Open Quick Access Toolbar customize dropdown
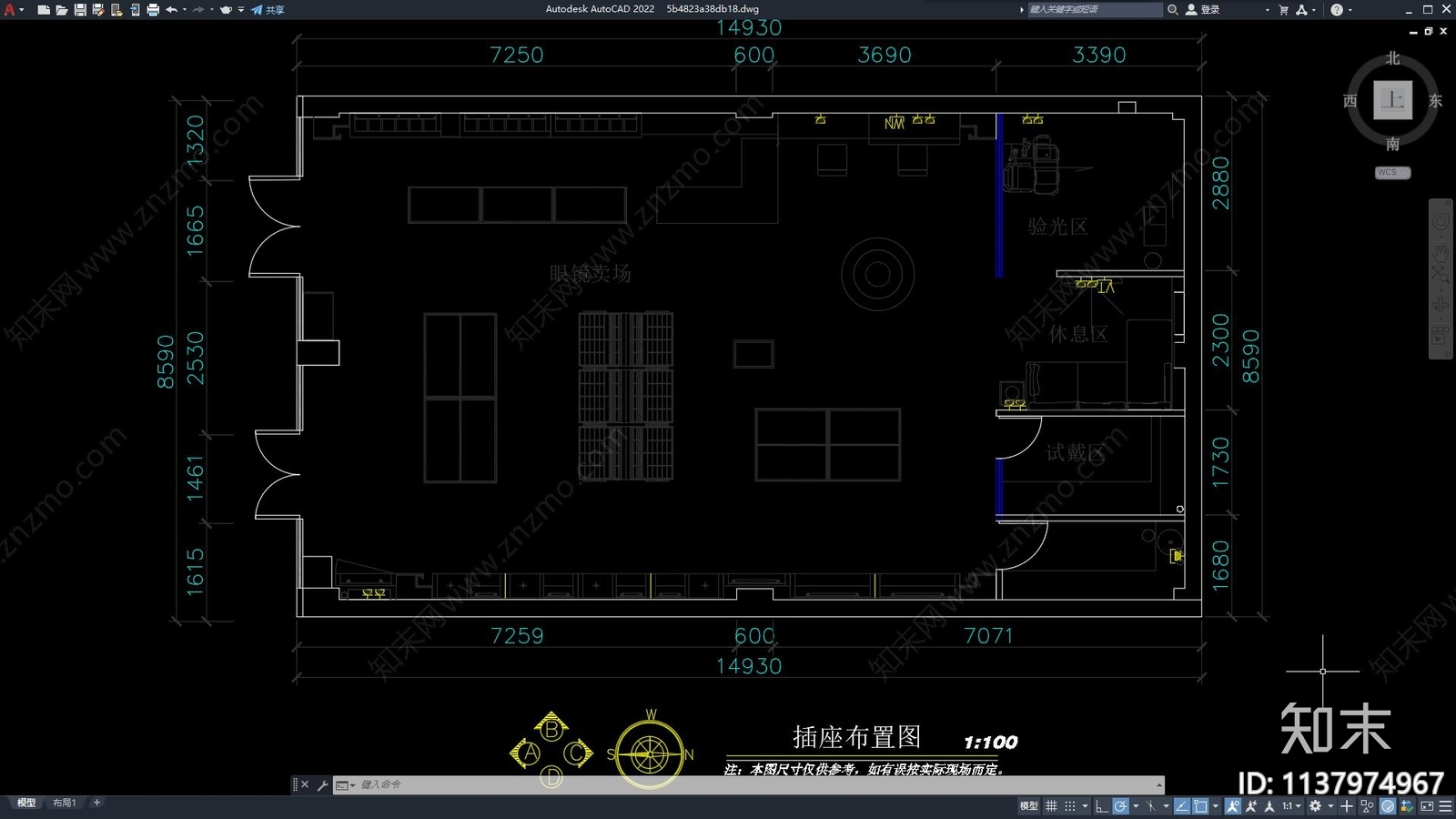This screenshot has height=819, width=1456. [241, 10]
